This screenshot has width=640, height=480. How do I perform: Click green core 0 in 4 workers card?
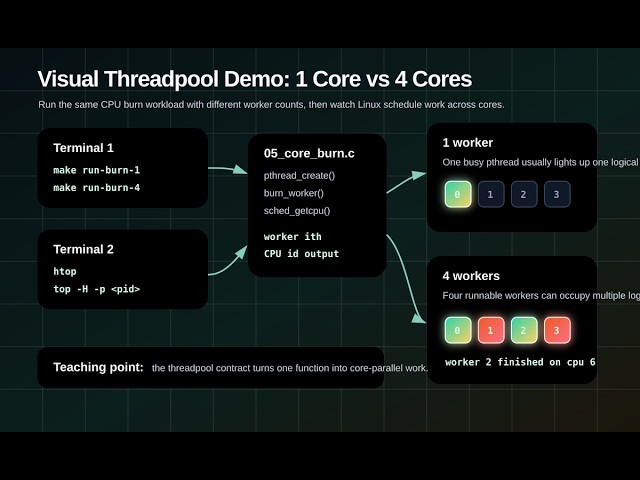458,330
